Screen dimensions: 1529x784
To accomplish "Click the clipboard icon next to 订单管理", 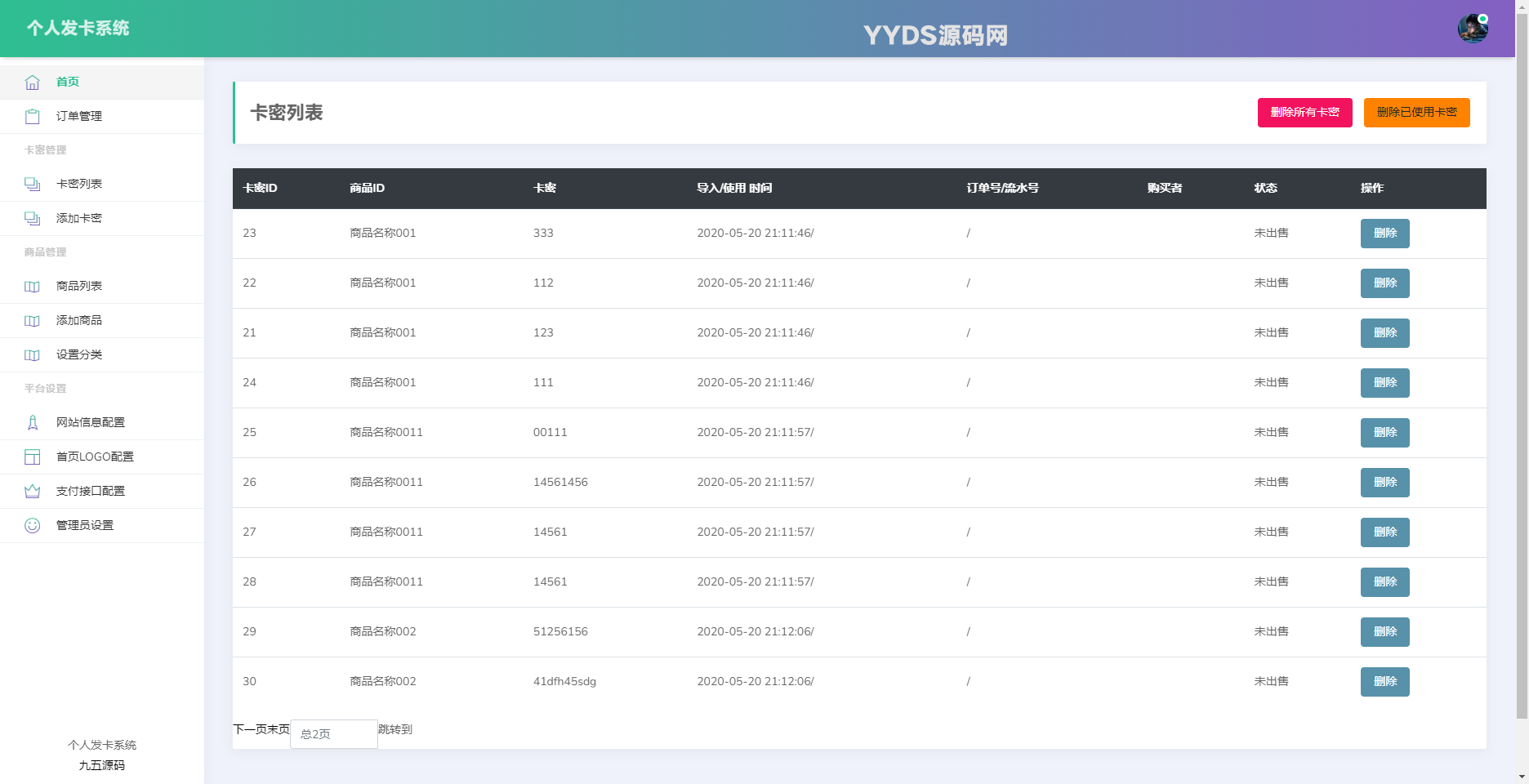I will pyautogui.click(x=32, y=116).
